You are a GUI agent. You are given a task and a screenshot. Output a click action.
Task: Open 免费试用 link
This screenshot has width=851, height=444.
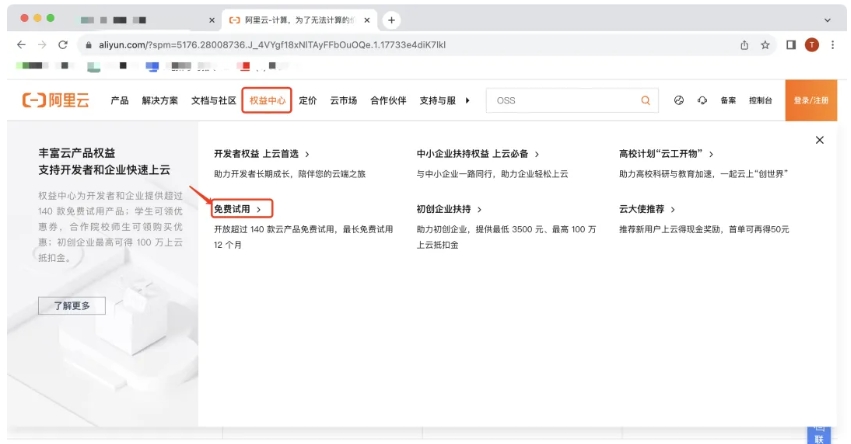[232, 209]
